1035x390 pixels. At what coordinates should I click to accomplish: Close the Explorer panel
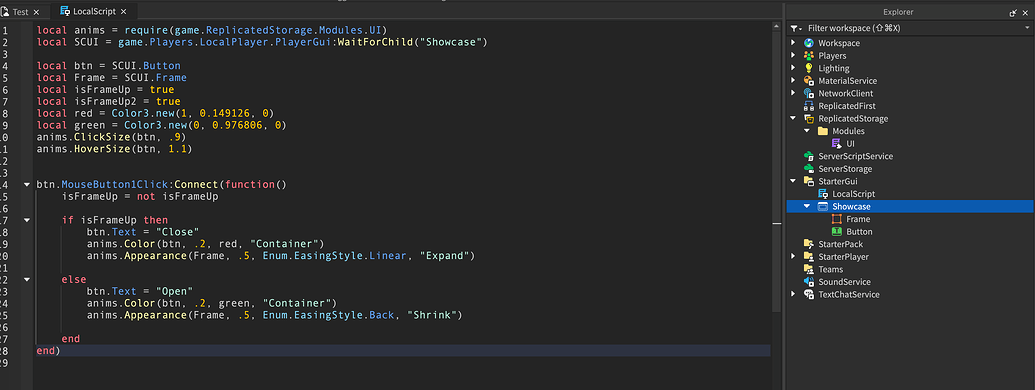[x=1026, y=13]
